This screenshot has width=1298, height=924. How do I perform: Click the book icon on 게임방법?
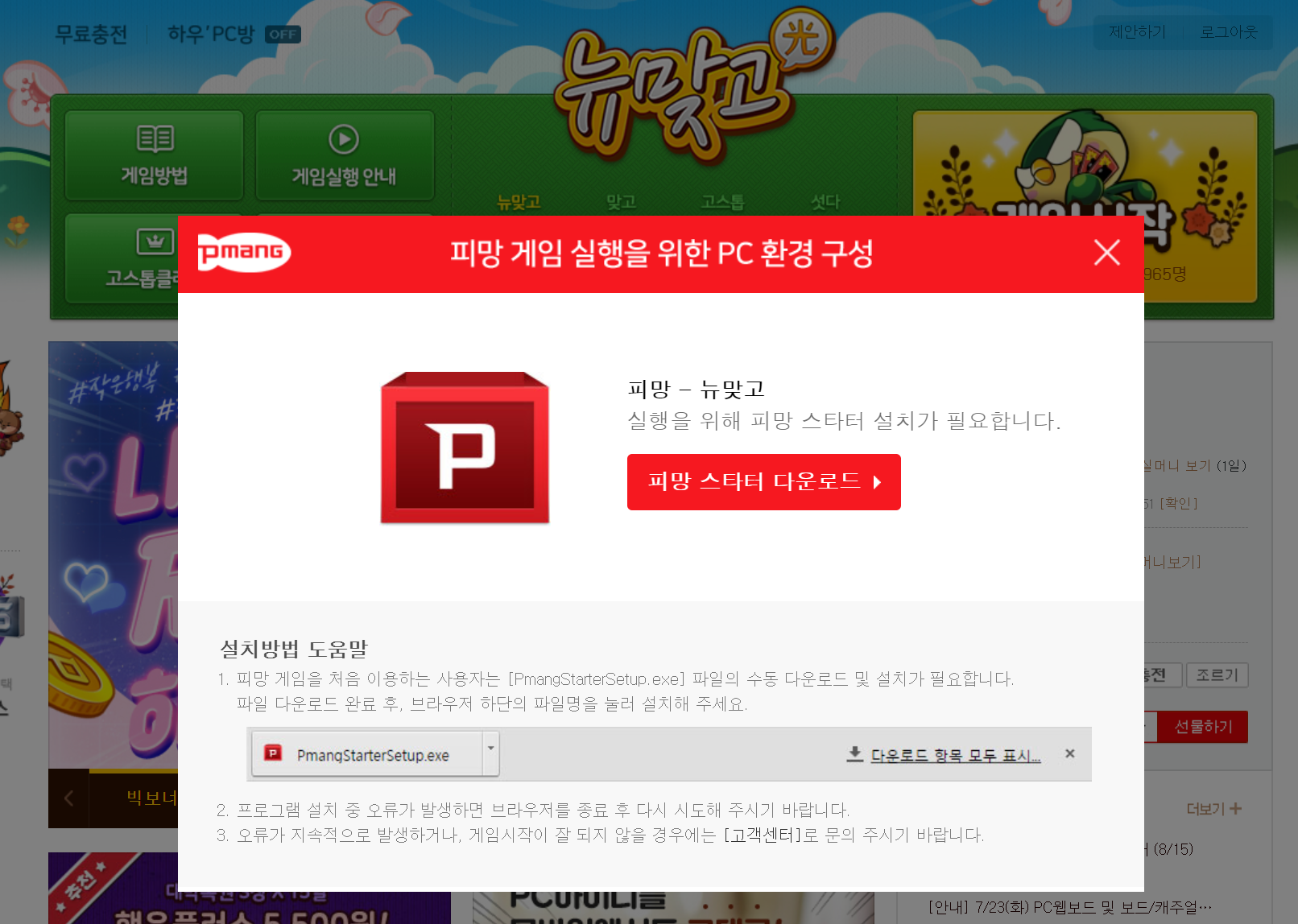pyautogui.click(x=155, y=139)
